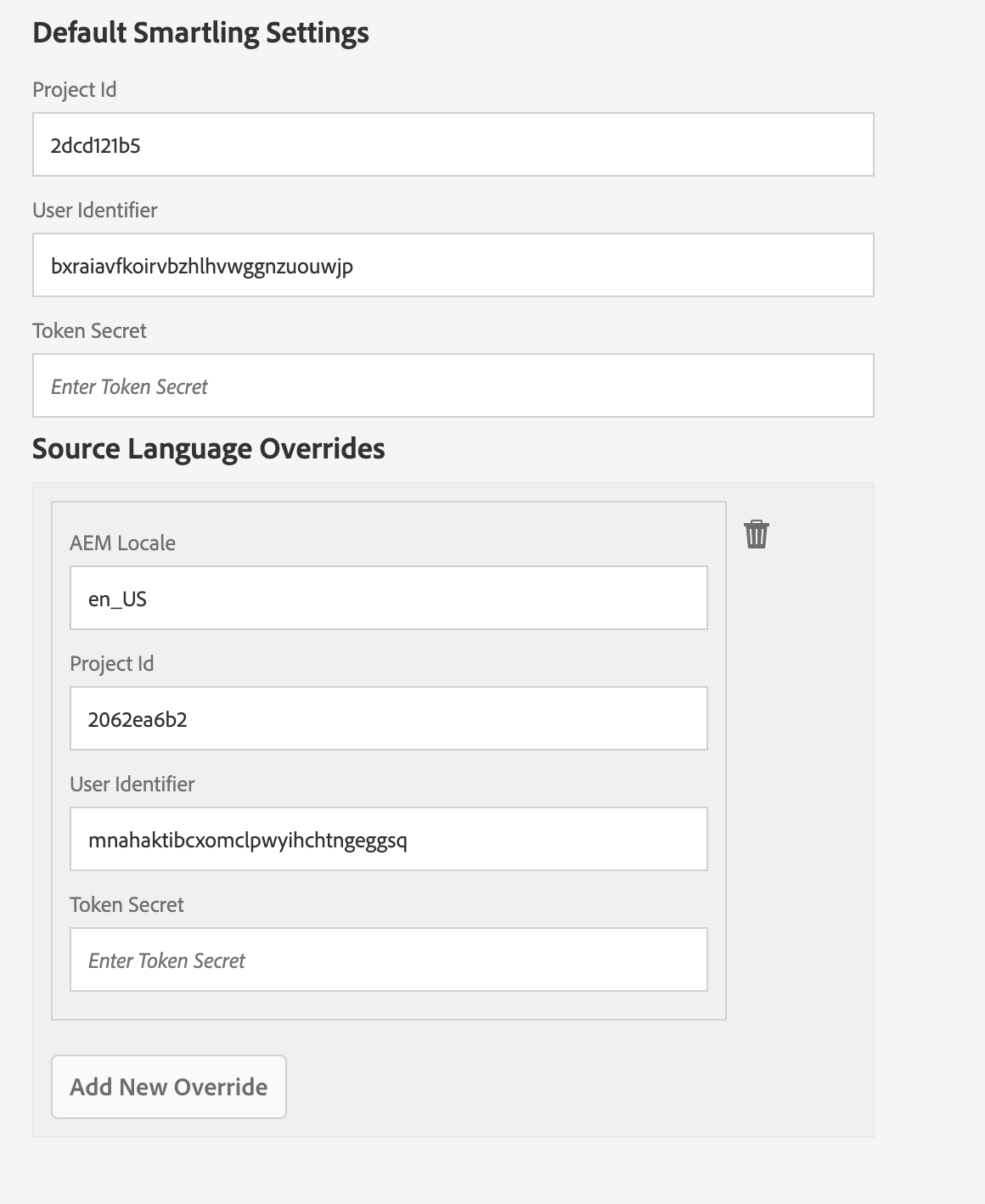985x1204 pixels.
Task: Click the User Identifier field starting with bxraia
Action: pos(453,266)
